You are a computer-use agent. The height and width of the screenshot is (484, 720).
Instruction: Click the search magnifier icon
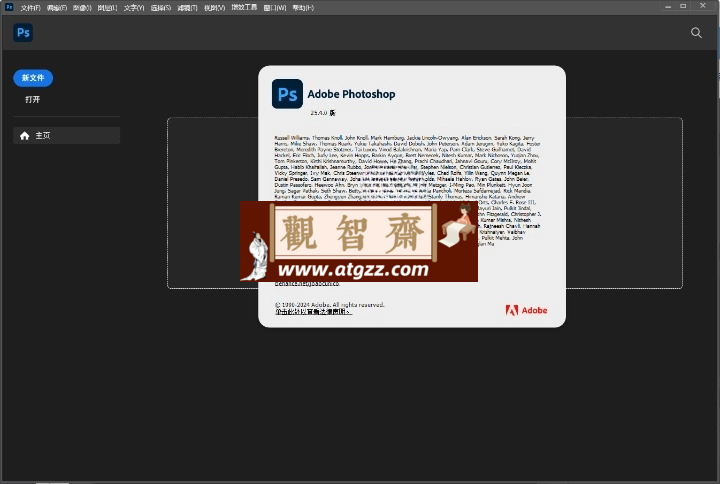696,33
